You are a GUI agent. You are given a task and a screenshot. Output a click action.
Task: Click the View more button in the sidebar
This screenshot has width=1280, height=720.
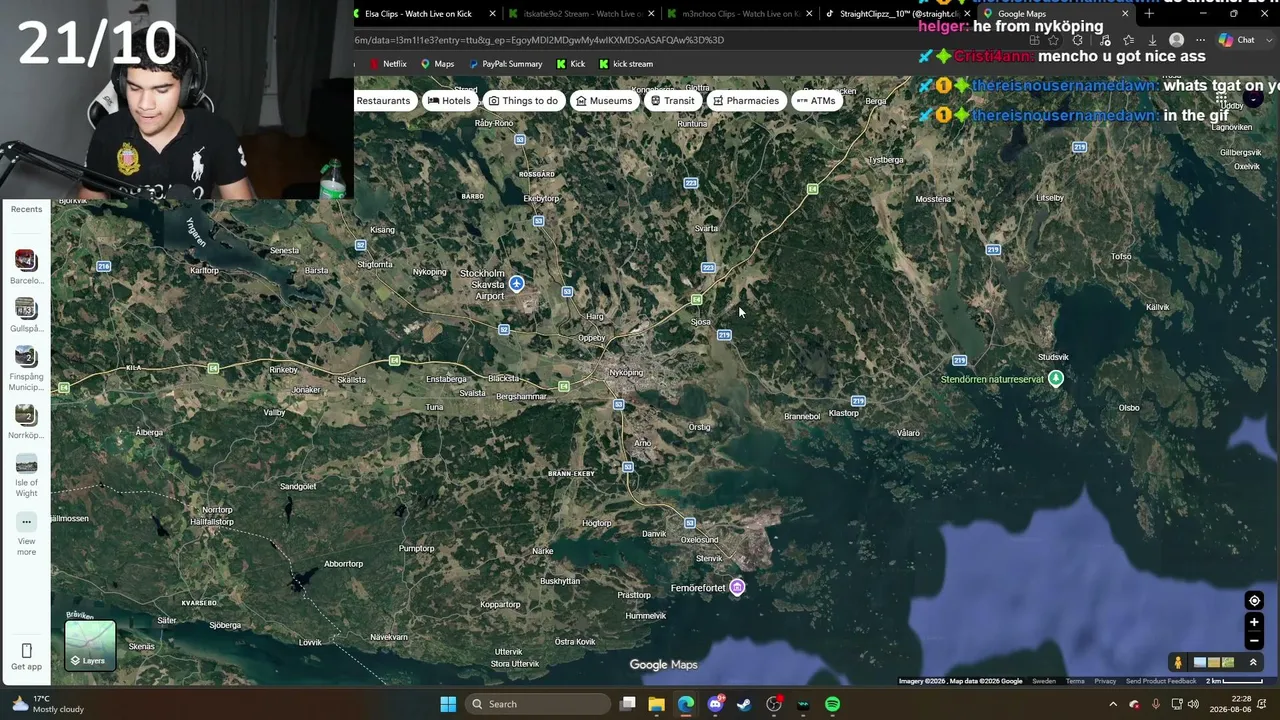[x=26, y=535]
